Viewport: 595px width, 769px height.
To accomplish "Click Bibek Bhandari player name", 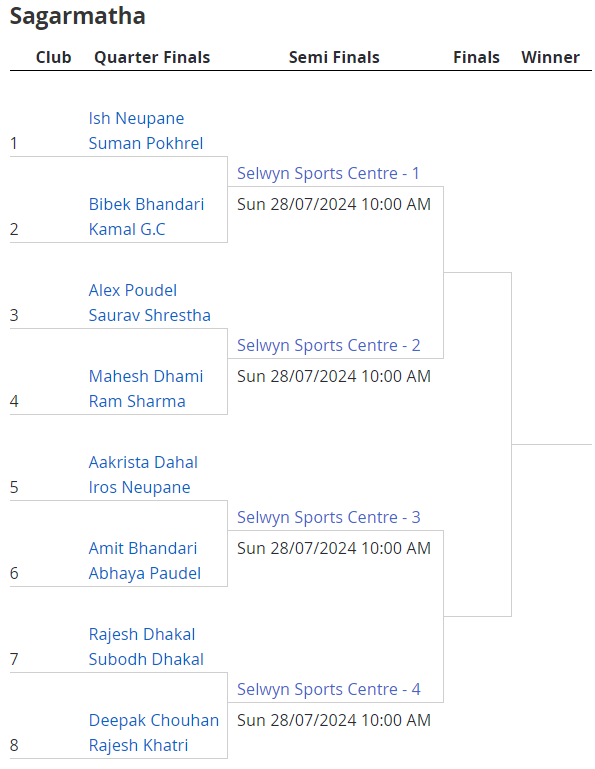I will click(146, 205).
